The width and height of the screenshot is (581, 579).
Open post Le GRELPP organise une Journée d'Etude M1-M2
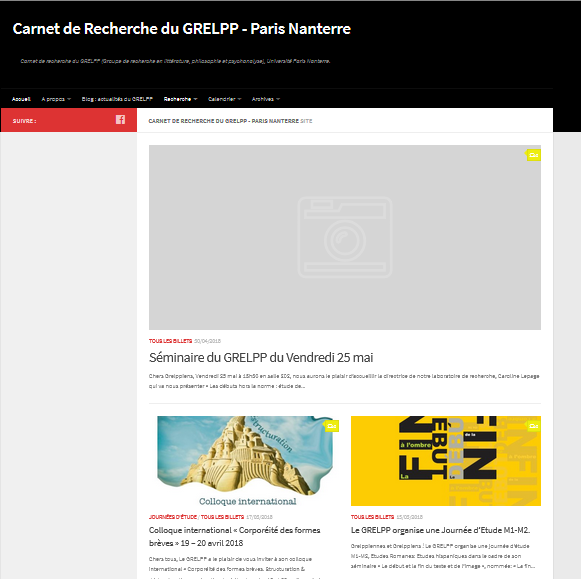(440, 530)
